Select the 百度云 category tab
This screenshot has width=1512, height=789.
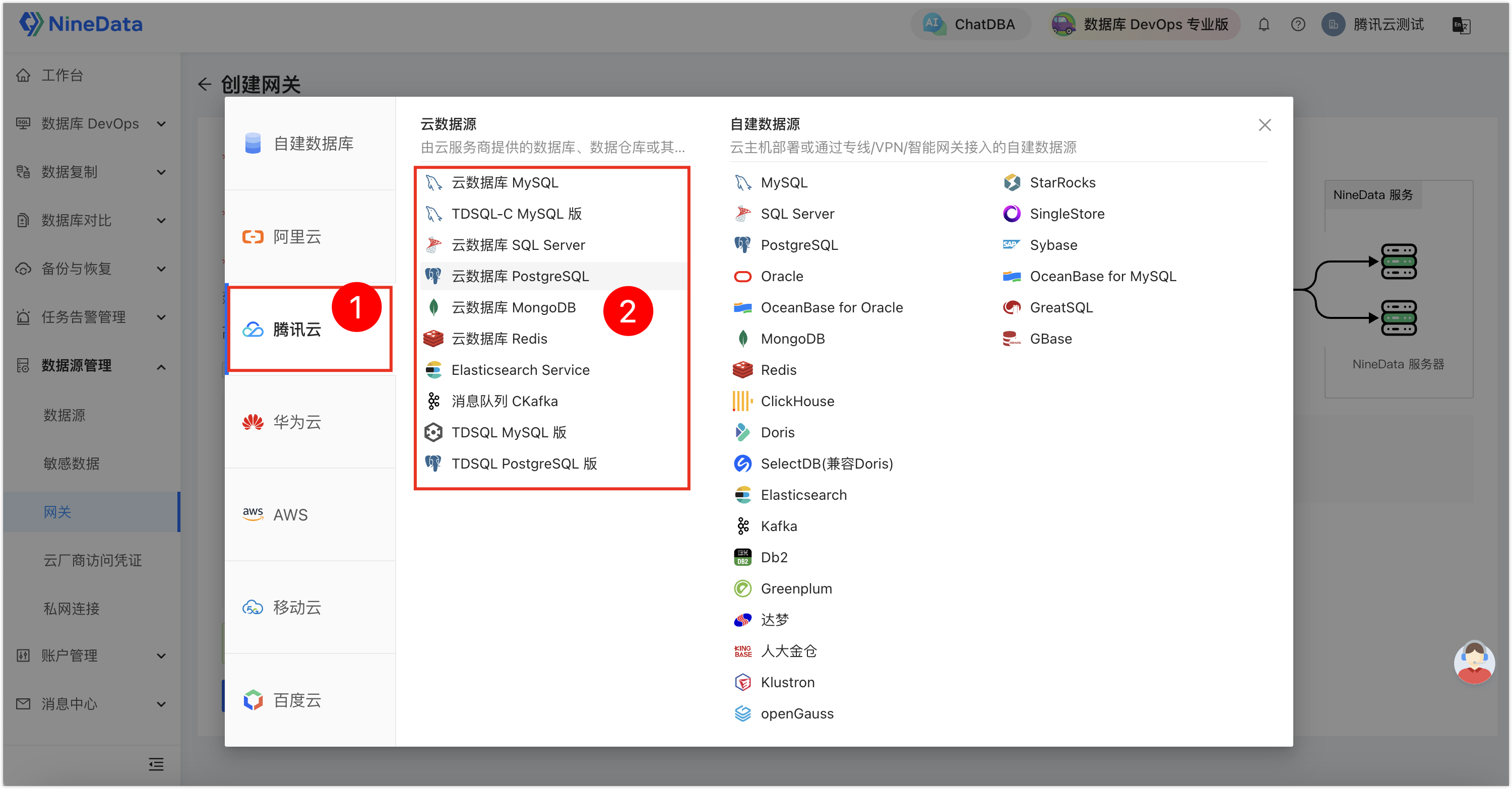click(310, 700)
